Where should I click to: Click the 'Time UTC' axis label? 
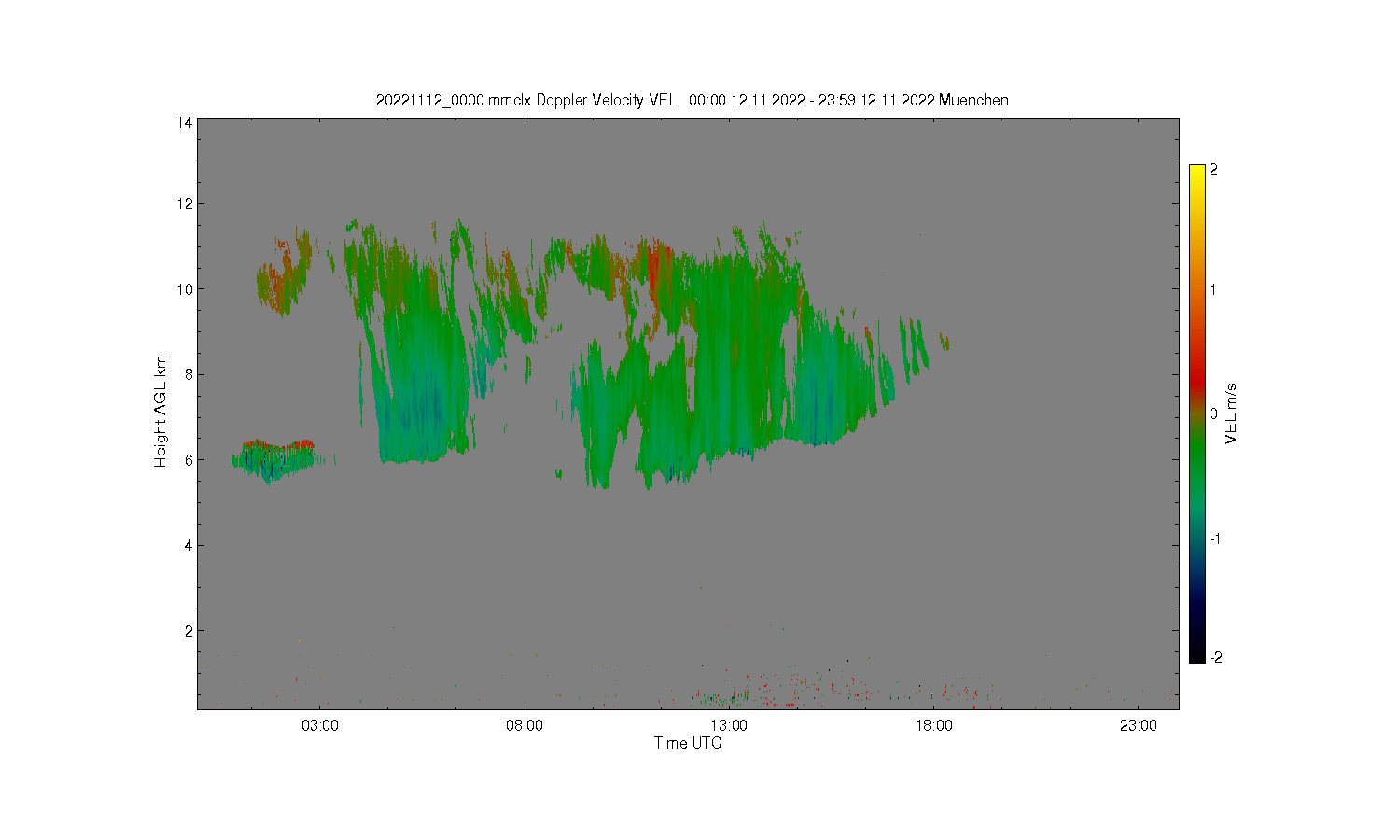(x=688, y=743)
